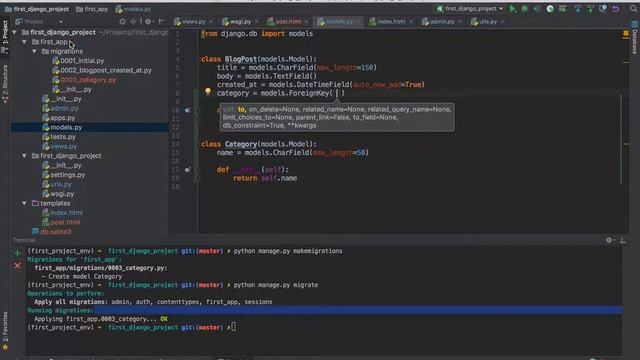Image resolution: width=640 pixels, height=360 pixels.
Task: Open 0001_initial.py in the tree
Action: click(78, 61)
